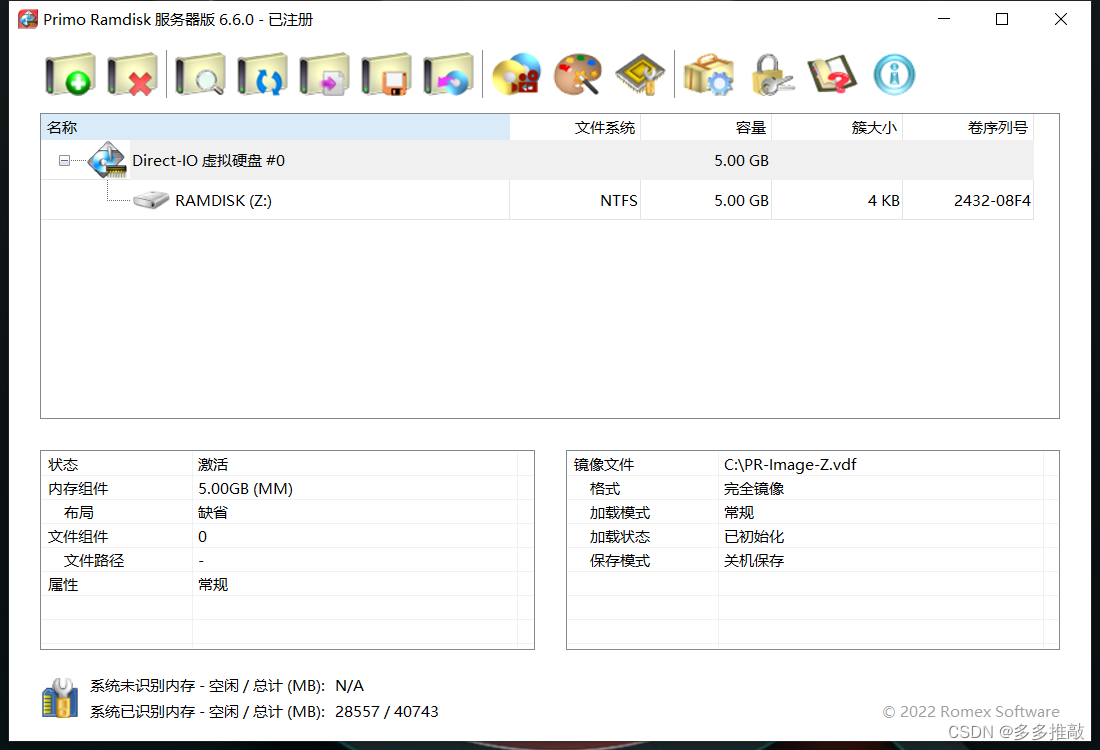Select the RAMDISK (Z:) drive entry
This screenshot has width=1100, height=750.
pos(225,199)
